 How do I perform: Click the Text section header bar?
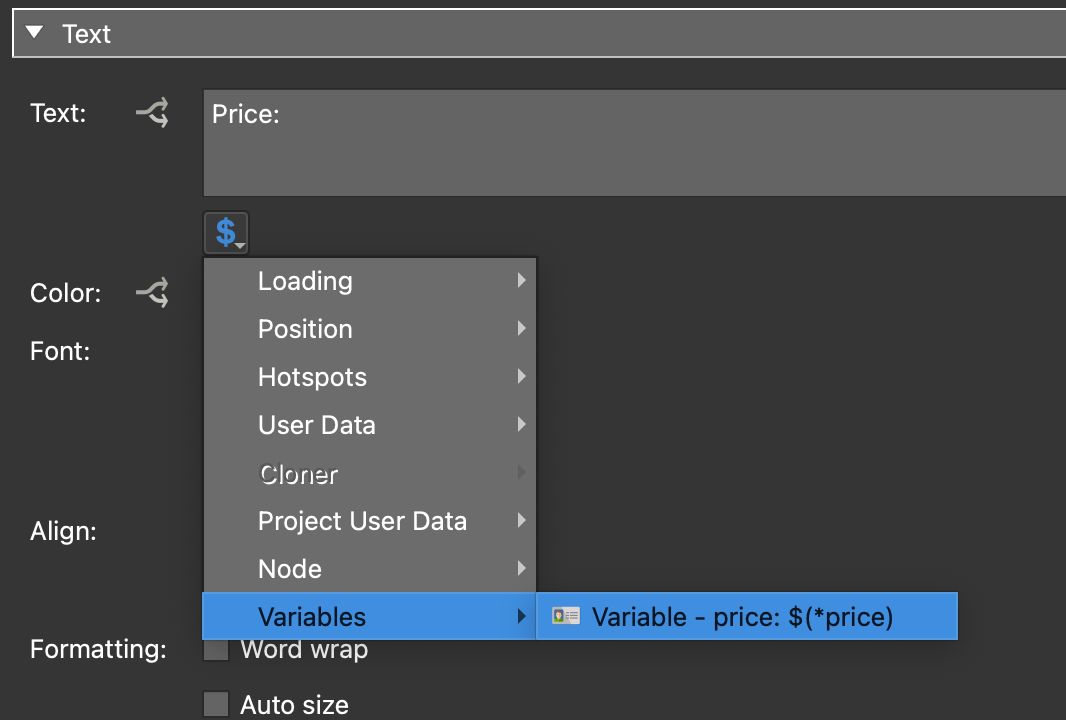[87, 31]
